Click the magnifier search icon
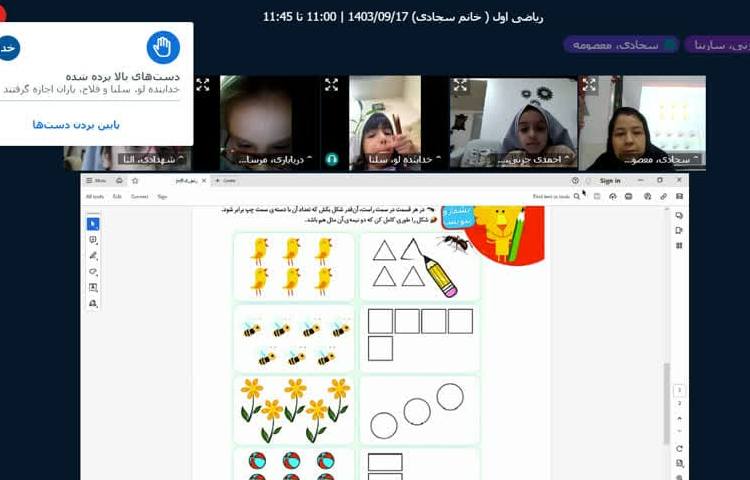Screen dimensions: 750x480 click(x=577, y=196)
